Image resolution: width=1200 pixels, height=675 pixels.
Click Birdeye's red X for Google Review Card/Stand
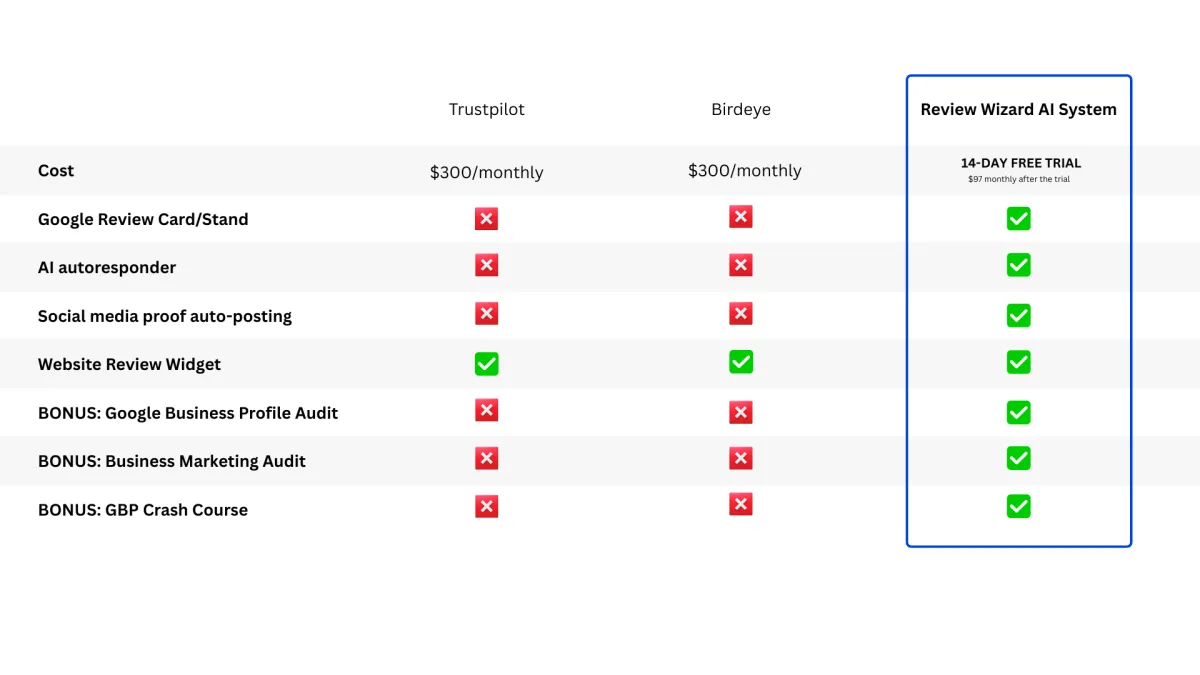coord(741,217)
